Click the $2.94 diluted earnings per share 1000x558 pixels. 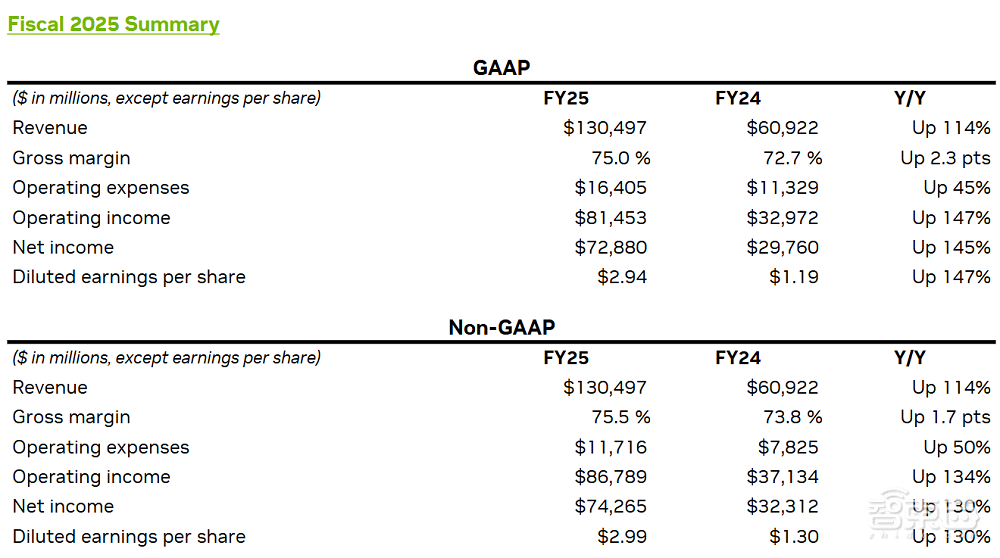click(622, 277)
